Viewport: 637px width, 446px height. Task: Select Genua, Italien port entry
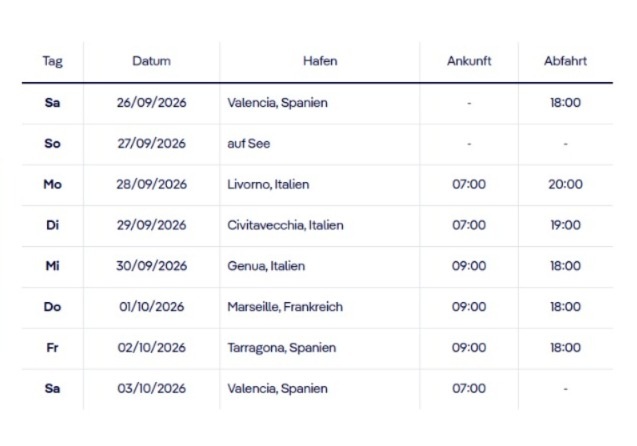click(x=266, y=266)
